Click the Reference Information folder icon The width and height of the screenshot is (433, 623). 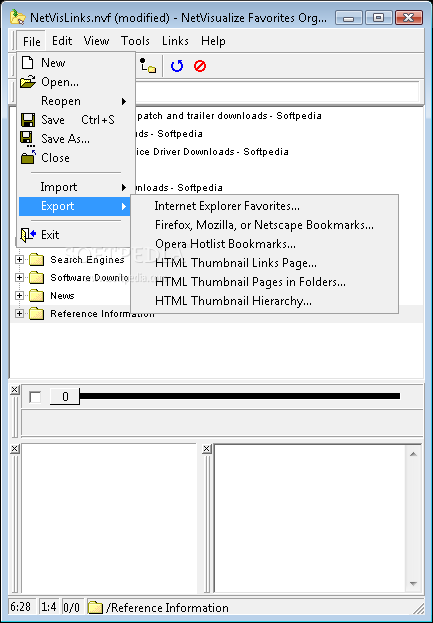pos(37,314)
